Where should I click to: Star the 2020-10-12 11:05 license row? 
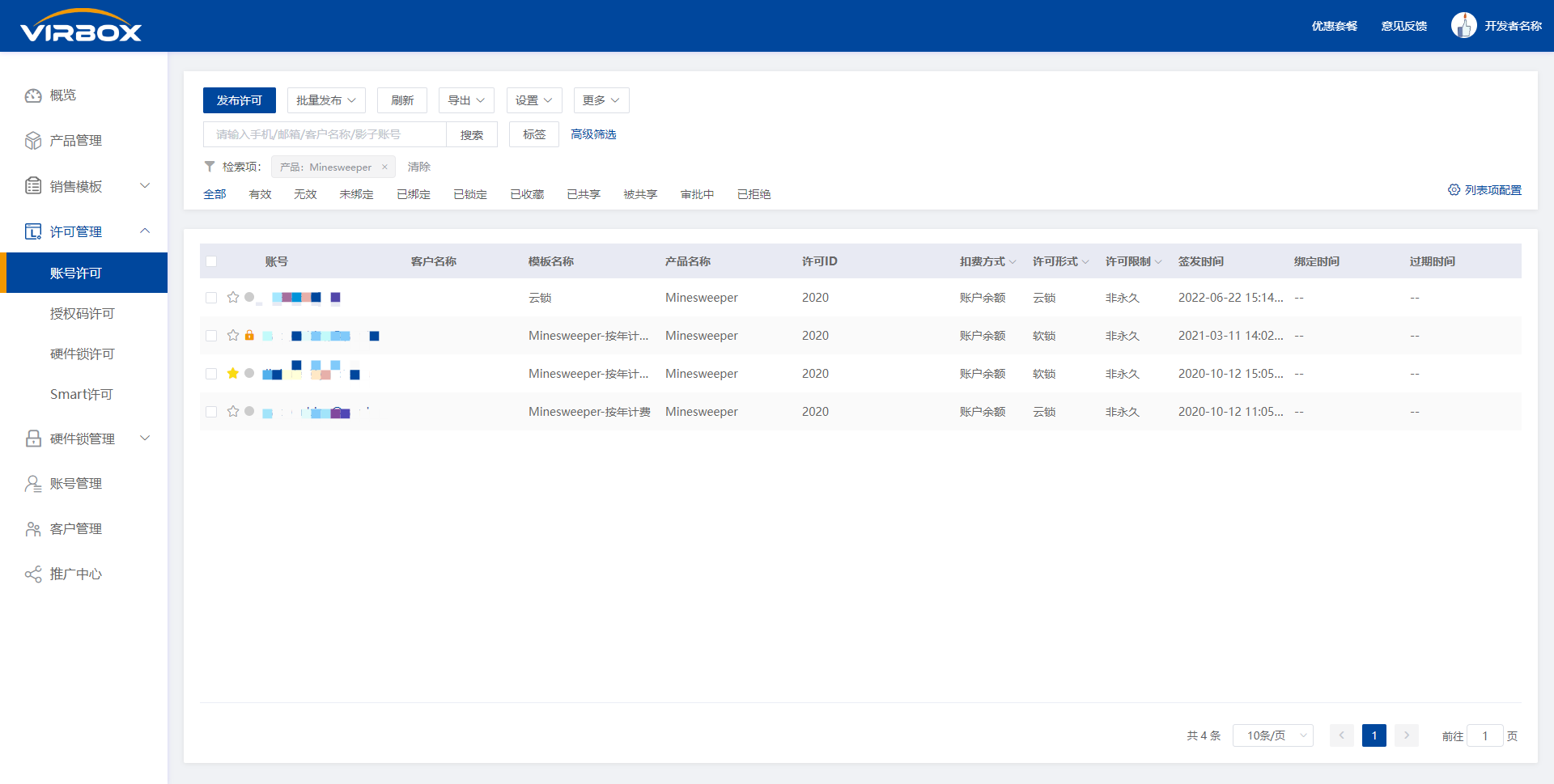click(233, 411)
